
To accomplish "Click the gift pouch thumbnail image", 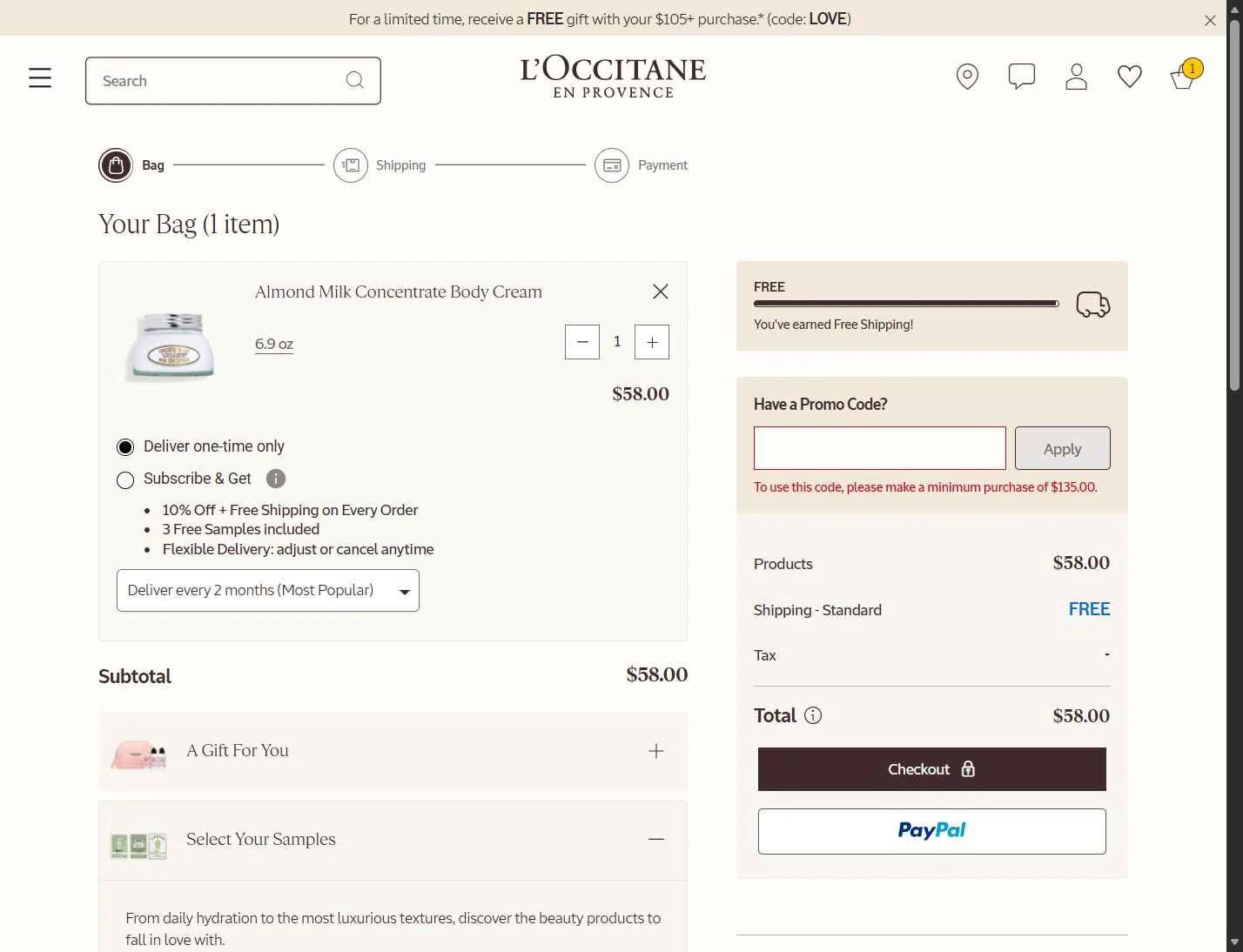I will click(138, 754).
